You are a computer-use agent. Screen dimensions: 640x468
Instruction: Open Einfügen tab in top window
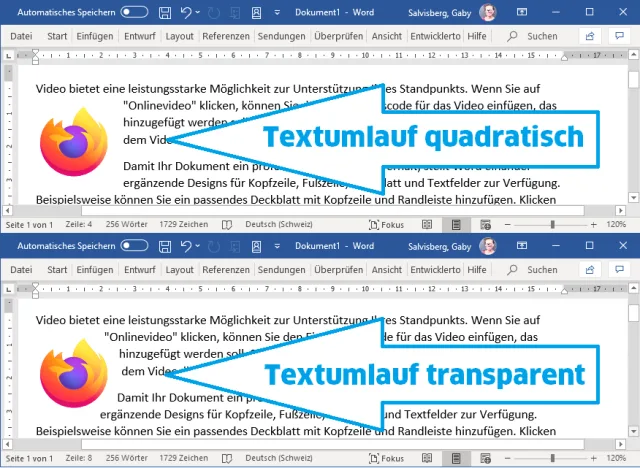(95, 36)
